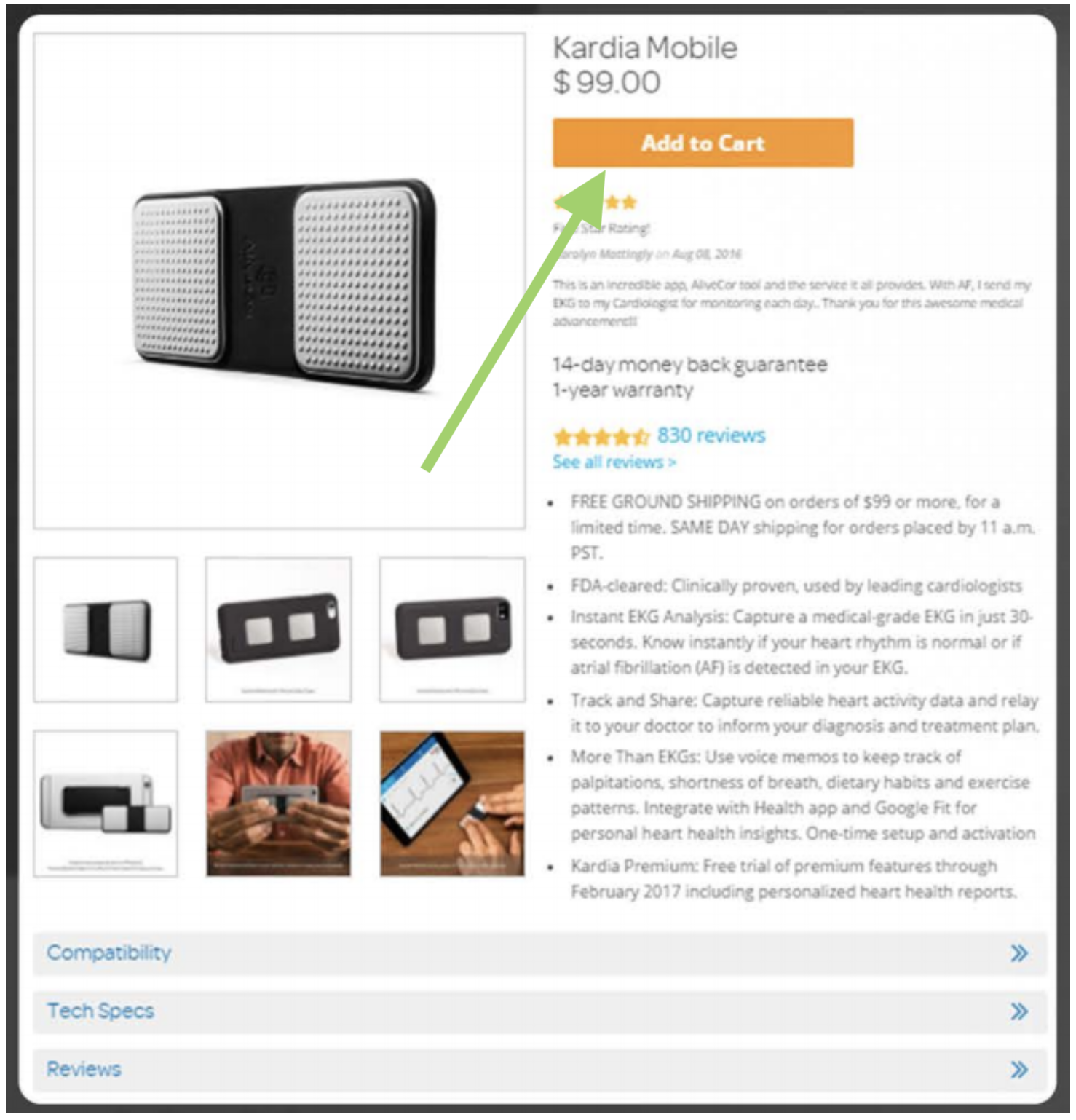The image size is (1076, 1120).
Task: Select the thumbnail of tablet showing EKG
Action: (452, 803)
